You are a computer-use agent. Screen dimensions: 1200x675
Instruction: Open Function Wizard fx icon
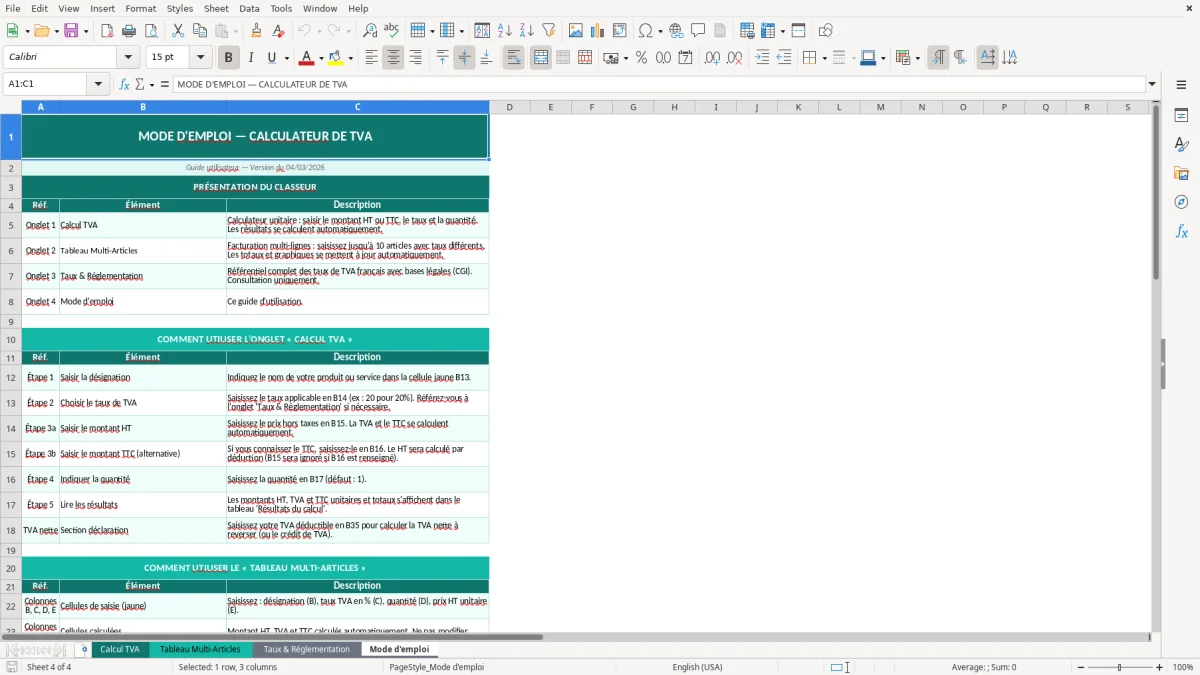pos(125,84)
